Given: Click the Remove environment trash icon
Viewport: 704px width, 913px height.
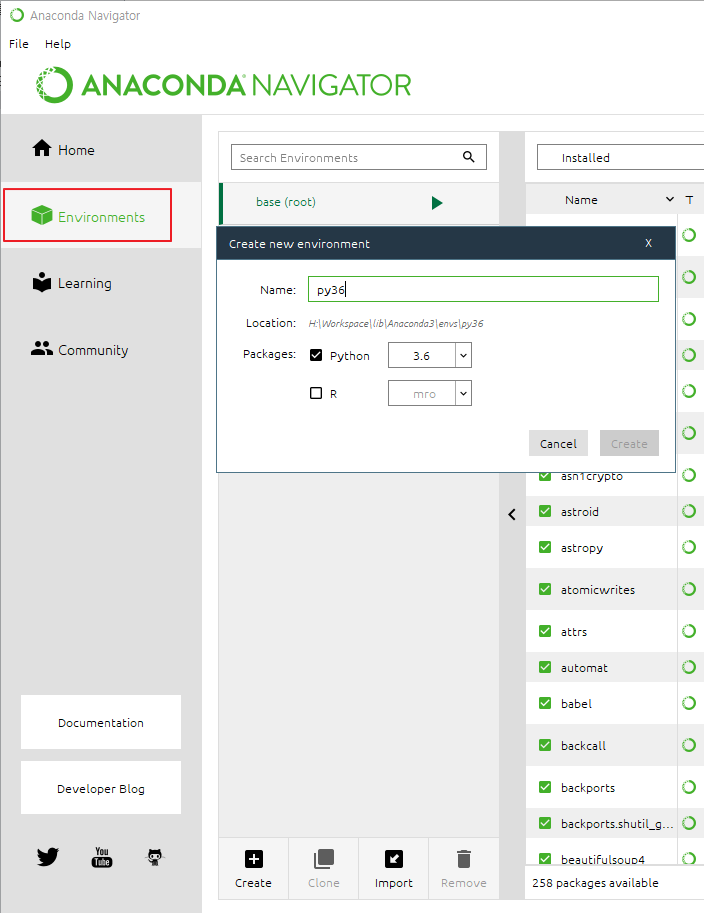Looking at the screenshot, I should (x=464, y=859).
